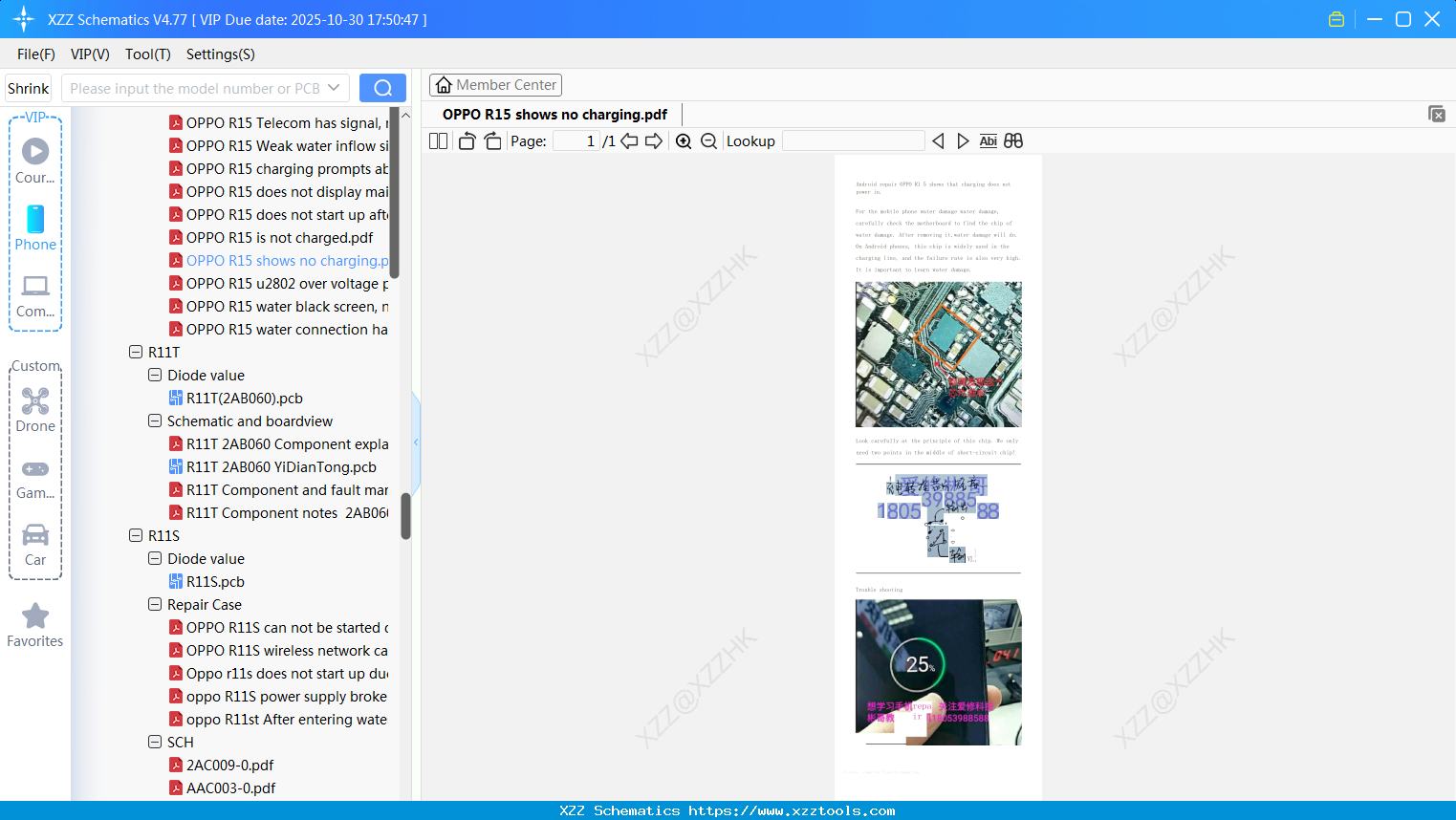Jump to previous Lookup search result
The width and height of the screenshot is (1456, 820).
click(x=938, y=141)
